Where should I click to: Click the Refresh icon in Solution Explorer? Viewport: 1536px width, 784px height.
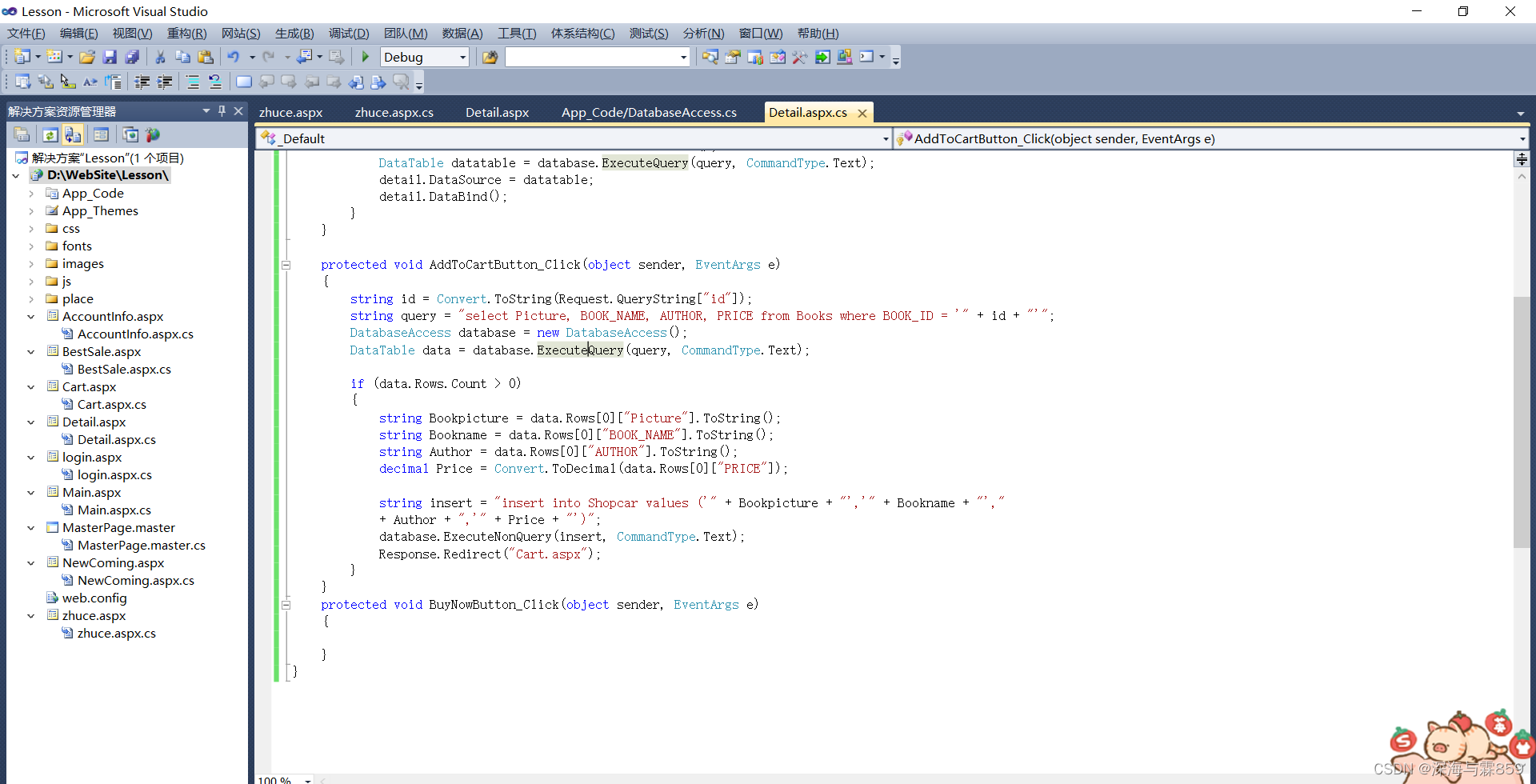tap(50, 135)
